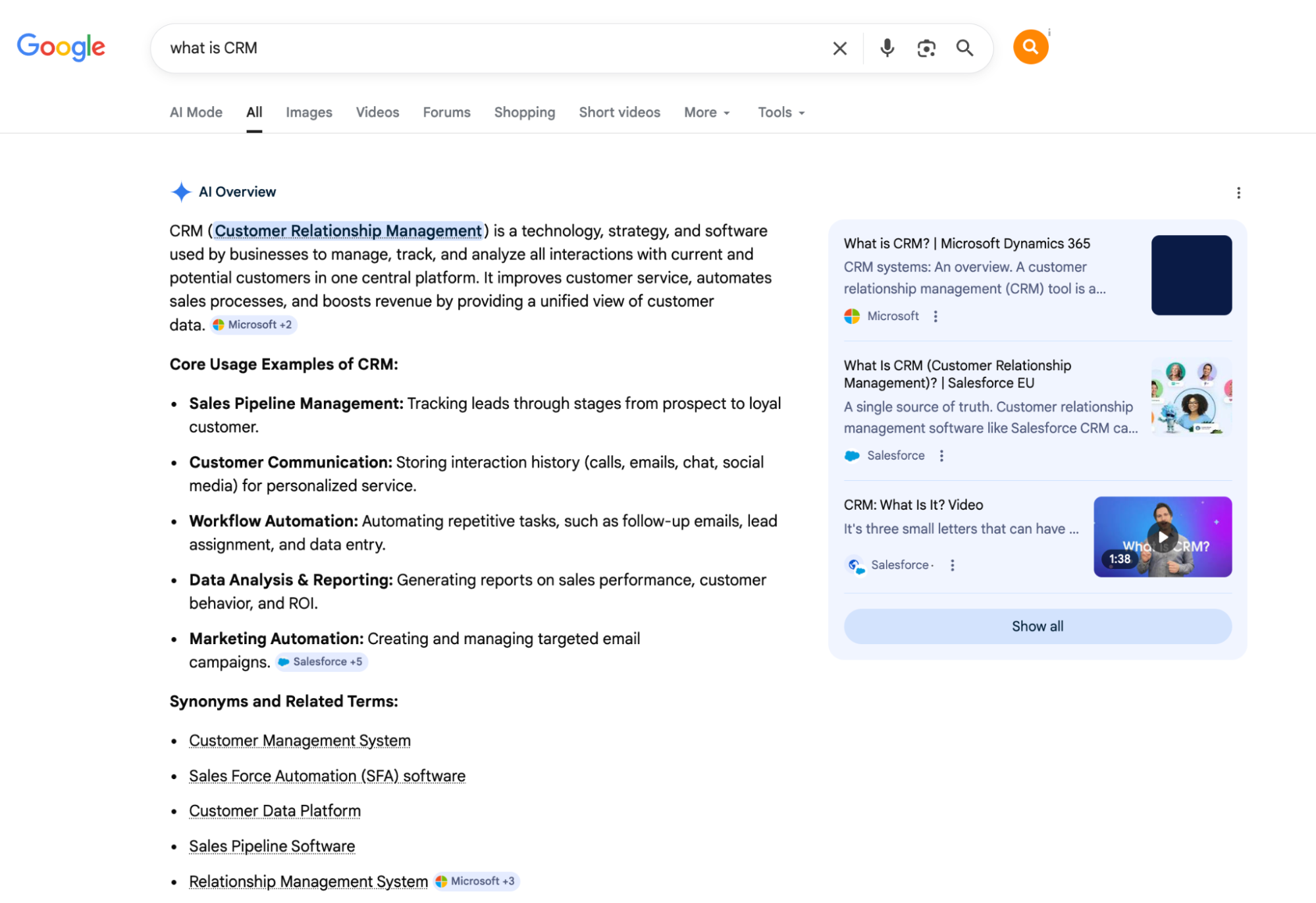Click the Salesforce cloud logo on EU result
The image size is (1316, 903).
click(852, 455)
